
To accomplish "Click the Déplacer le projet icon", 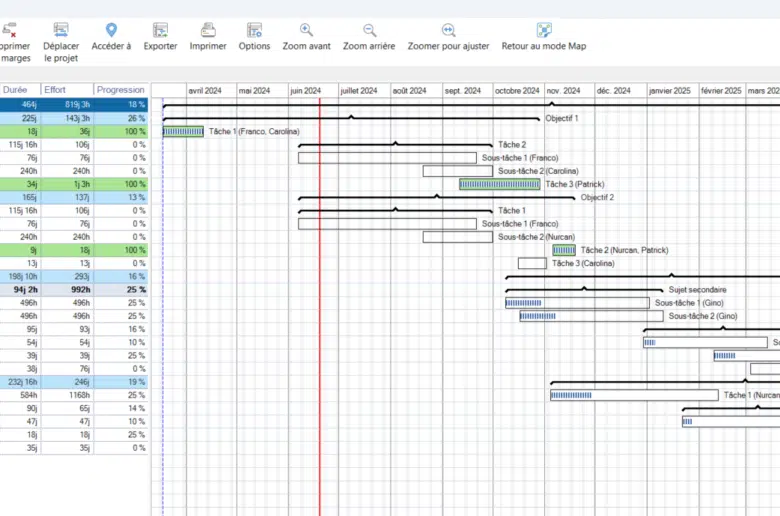I will pyautogui.click(x=61, y=31).
